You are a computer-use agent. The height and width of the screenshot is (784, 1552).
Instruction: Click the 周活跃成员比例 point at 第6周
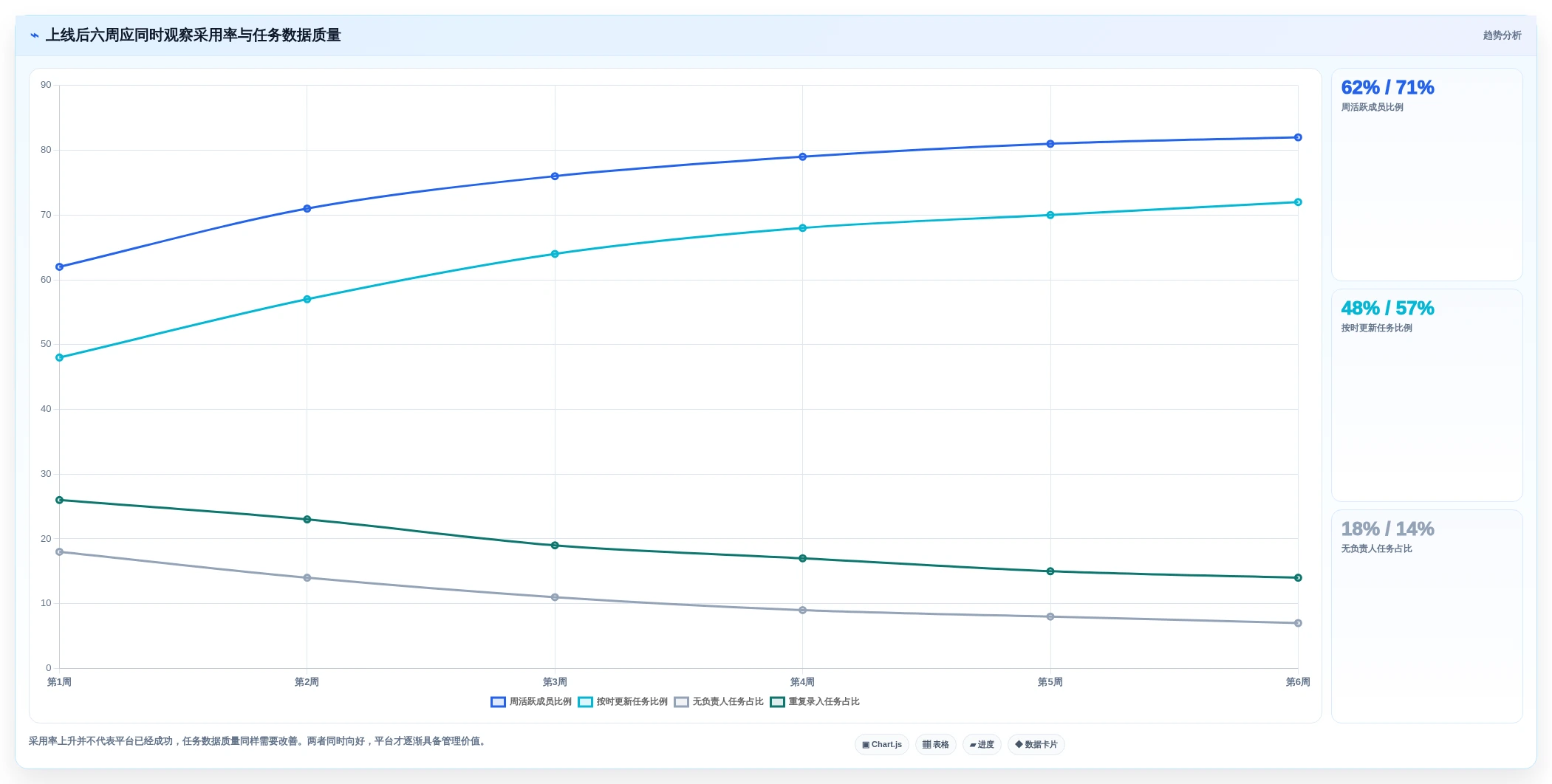point(1298,137)
